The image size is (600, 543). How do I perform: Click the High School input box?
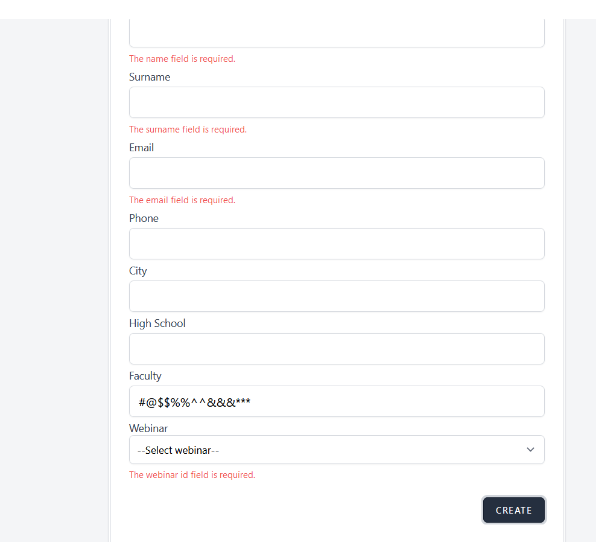click(x=336, y=349)
